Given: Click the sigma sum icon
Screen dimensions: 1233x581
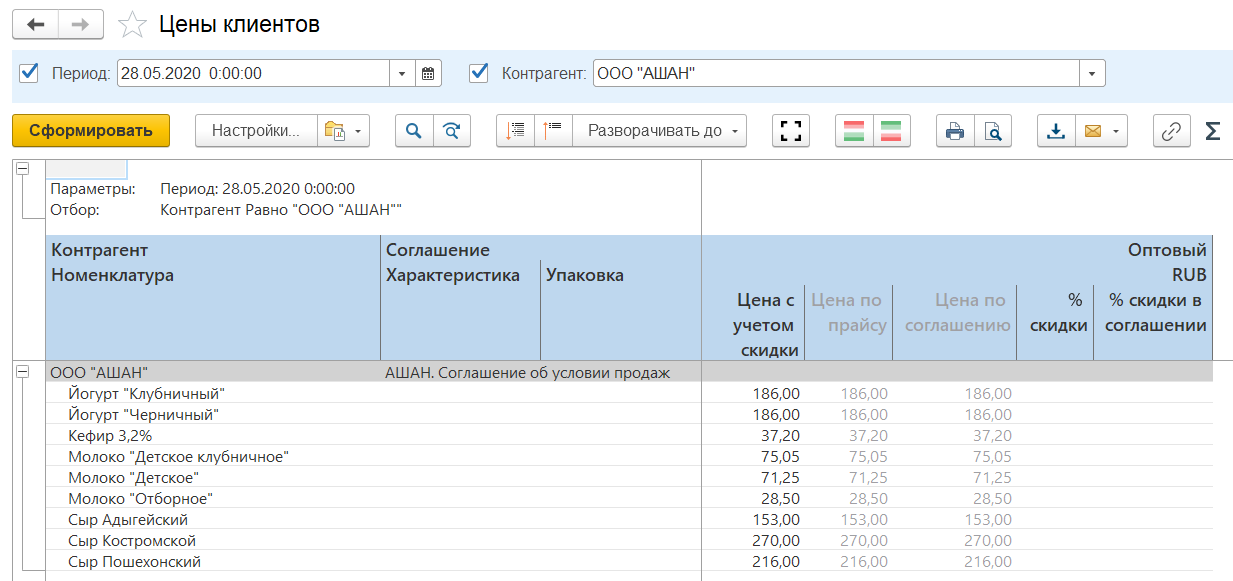Looking at the screenshot, I should point(1212,131).
